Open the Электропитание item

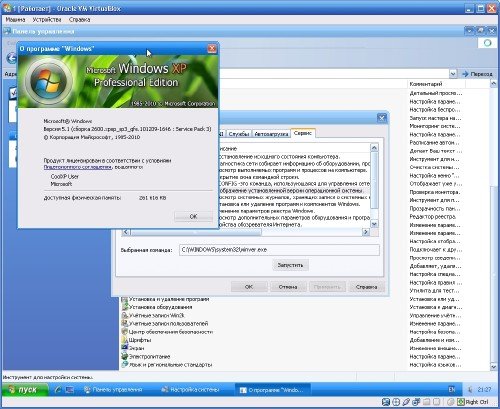pos(146,356)
